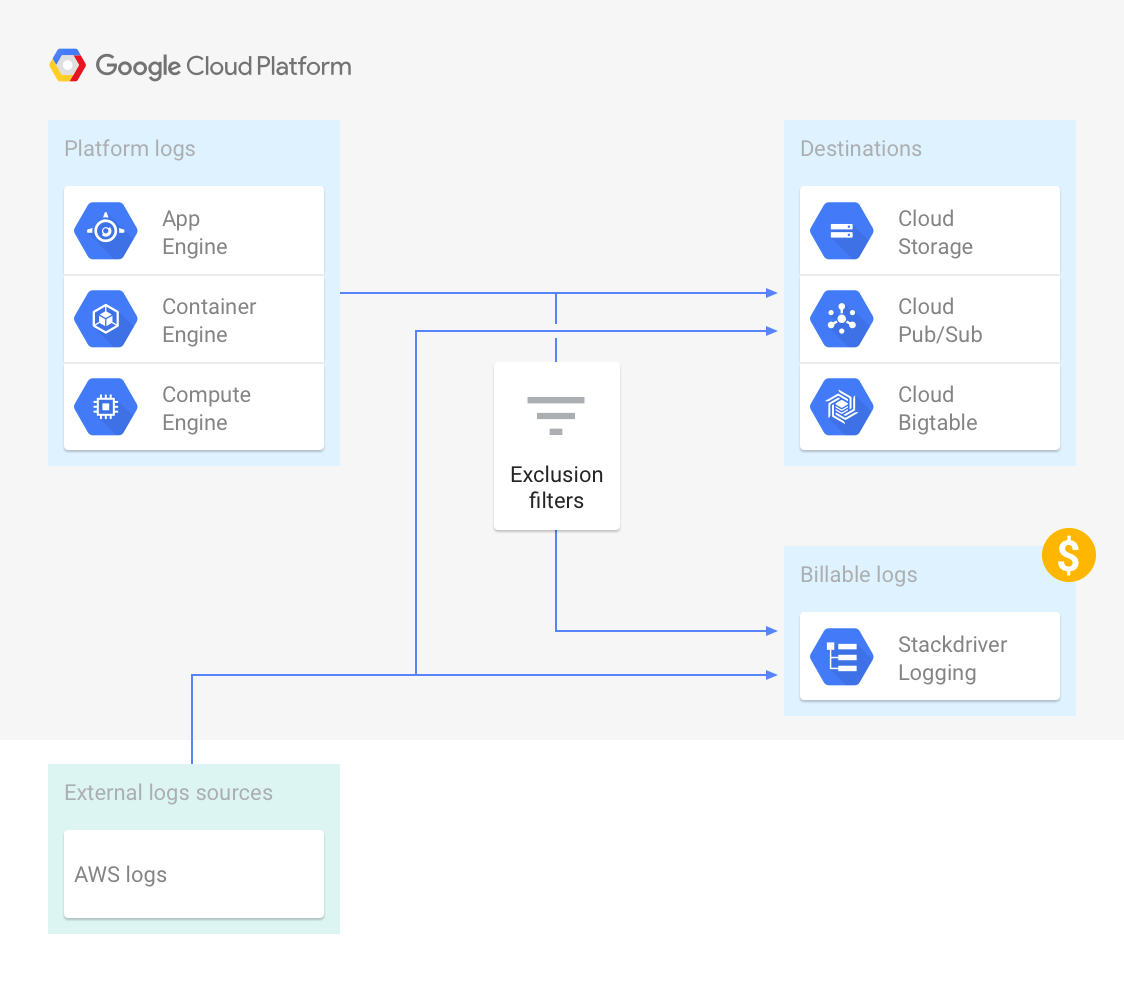Select the Cloud Storage label text
This screenshot has height=982, width=1124.
(x=935, y=232)
